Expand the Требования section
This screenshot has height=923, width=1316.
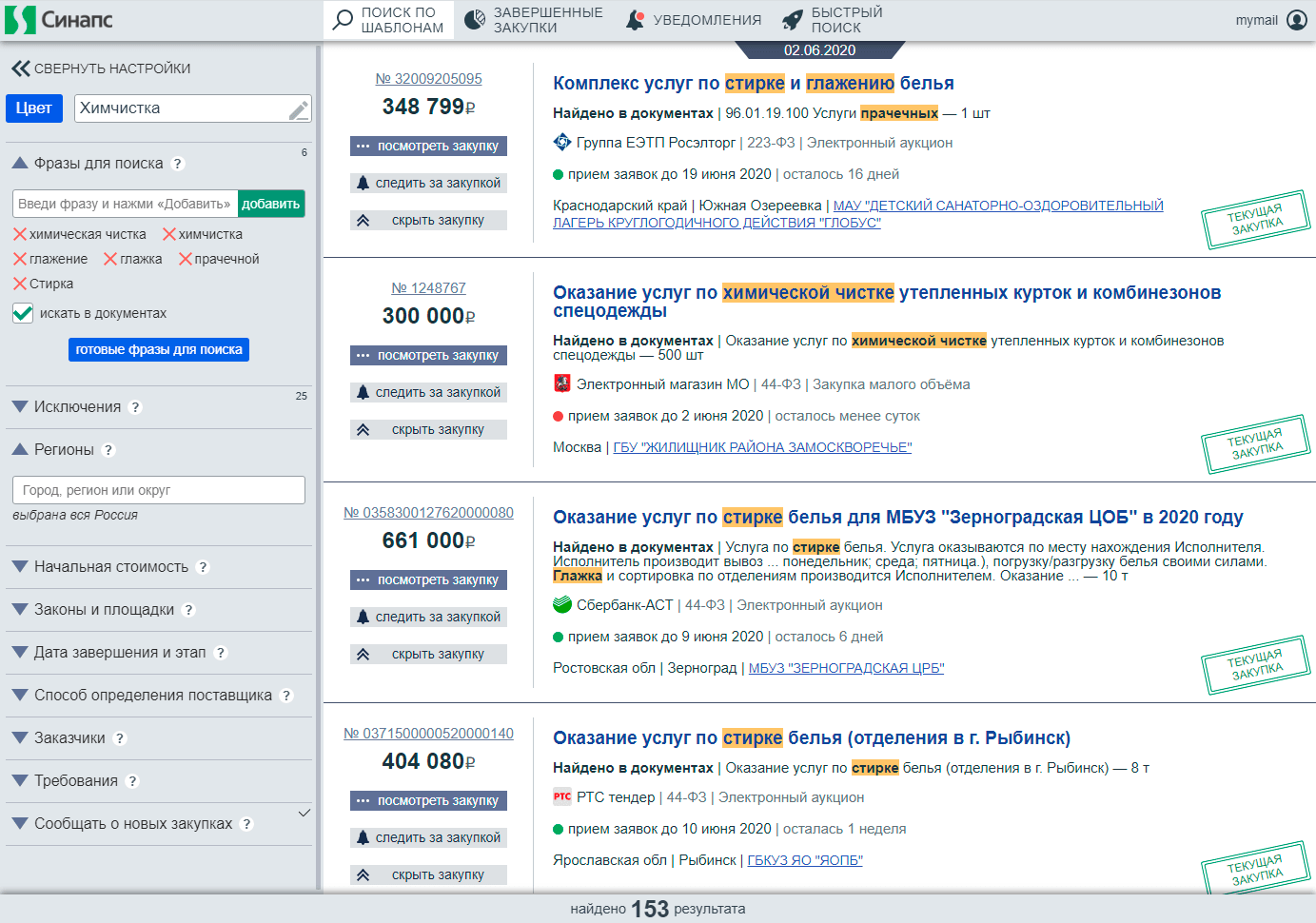coord(20,781)
